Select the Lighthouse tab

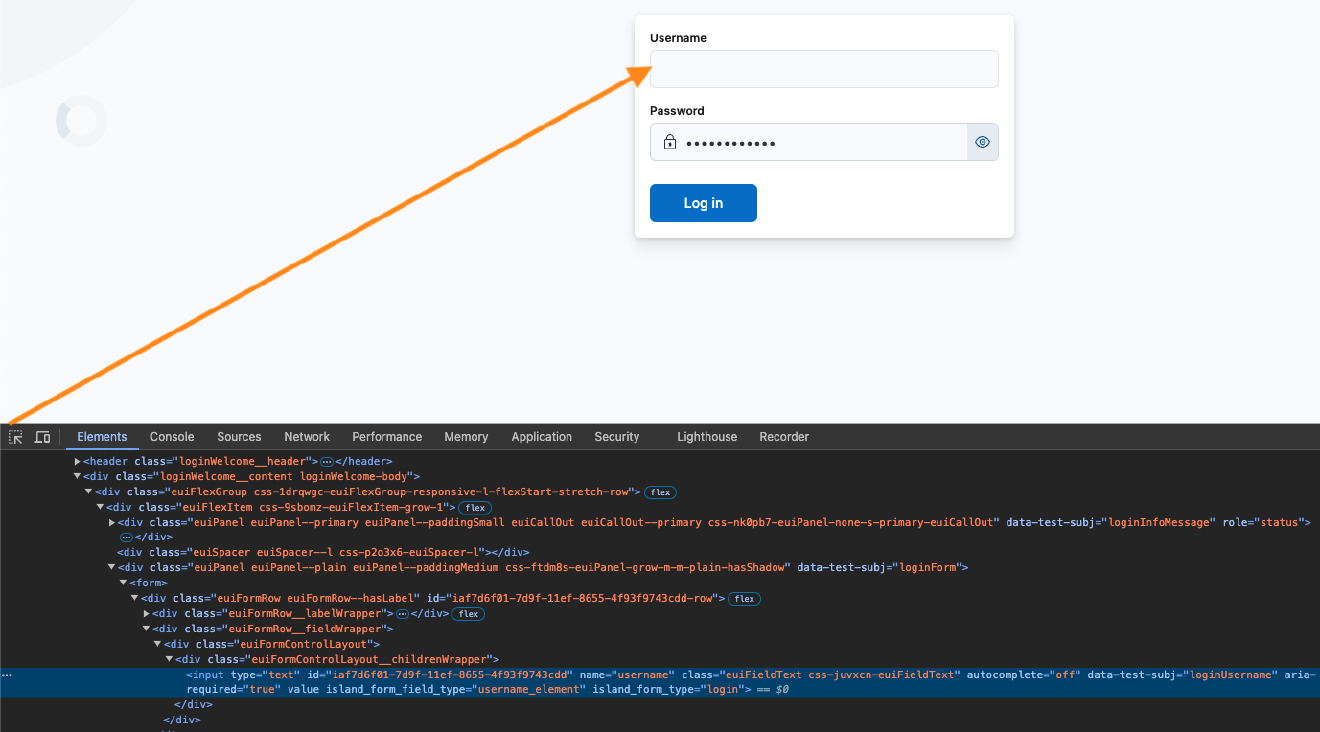pyautogui.click(x=706, y=436)
